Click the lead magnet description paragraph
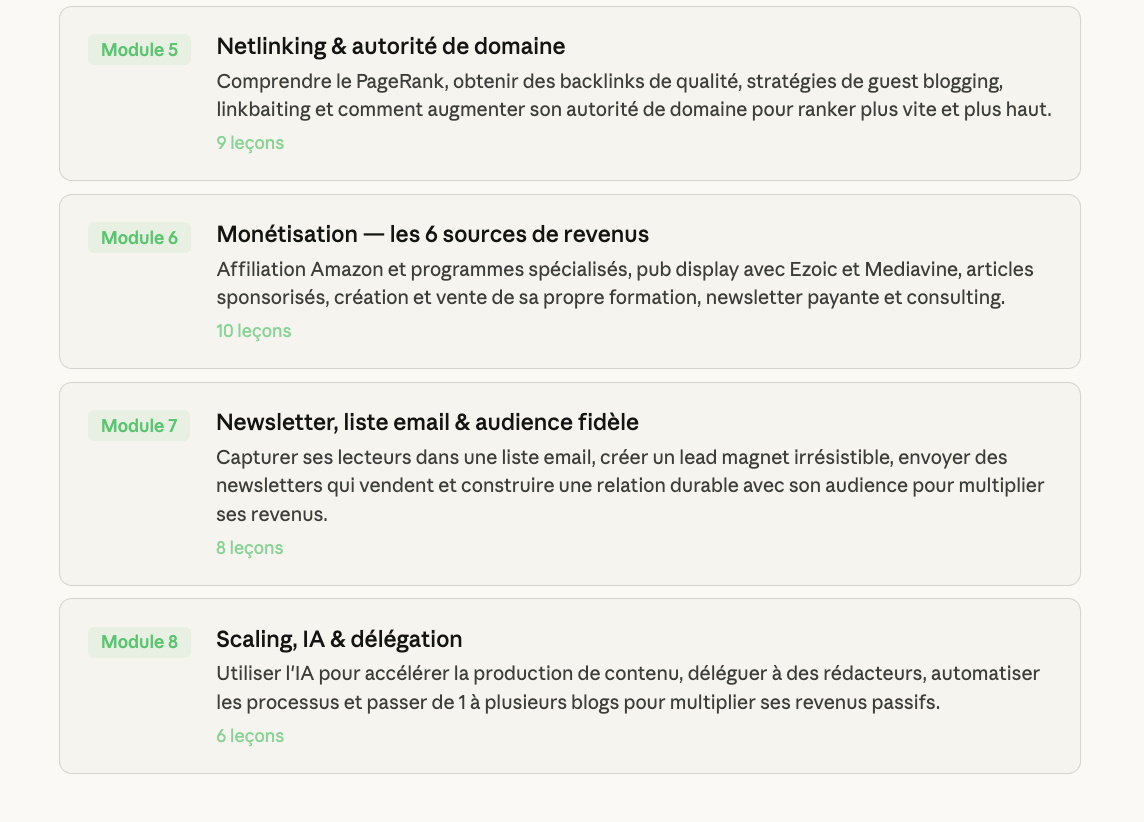The height and width of the screenshot is (822, 1144). click(x=629, y=485)
